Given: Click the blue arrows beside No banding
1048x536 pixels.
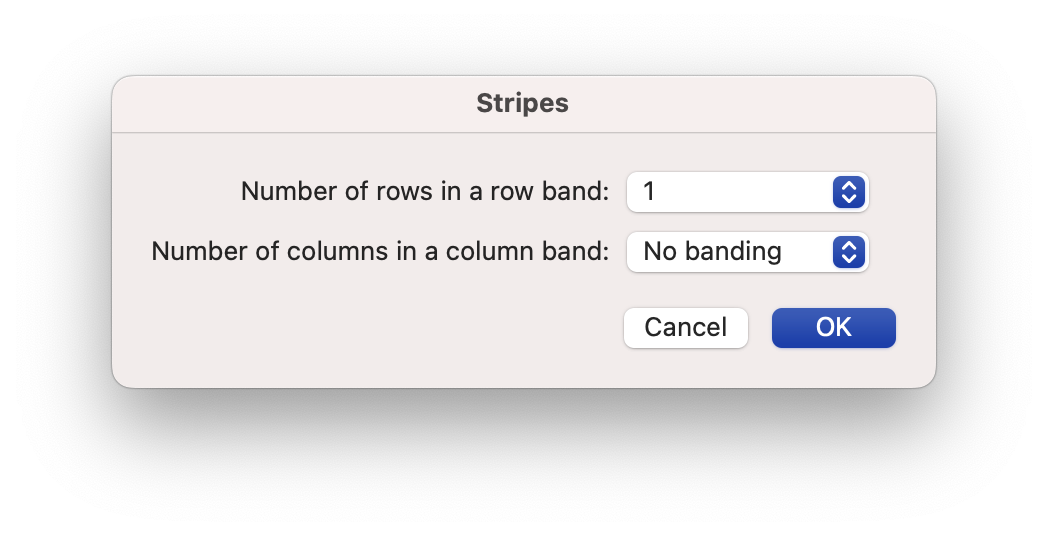Looking at the screenshot, I should [x=849, y=253].
